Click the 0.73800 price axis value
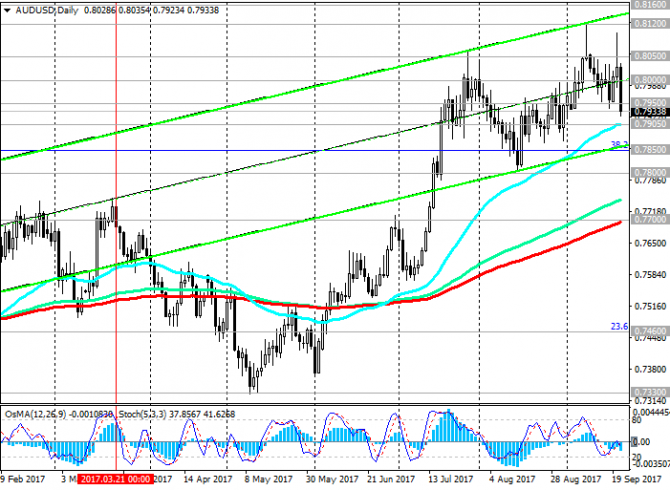This screenshot has width=670, height=490. 650,369
